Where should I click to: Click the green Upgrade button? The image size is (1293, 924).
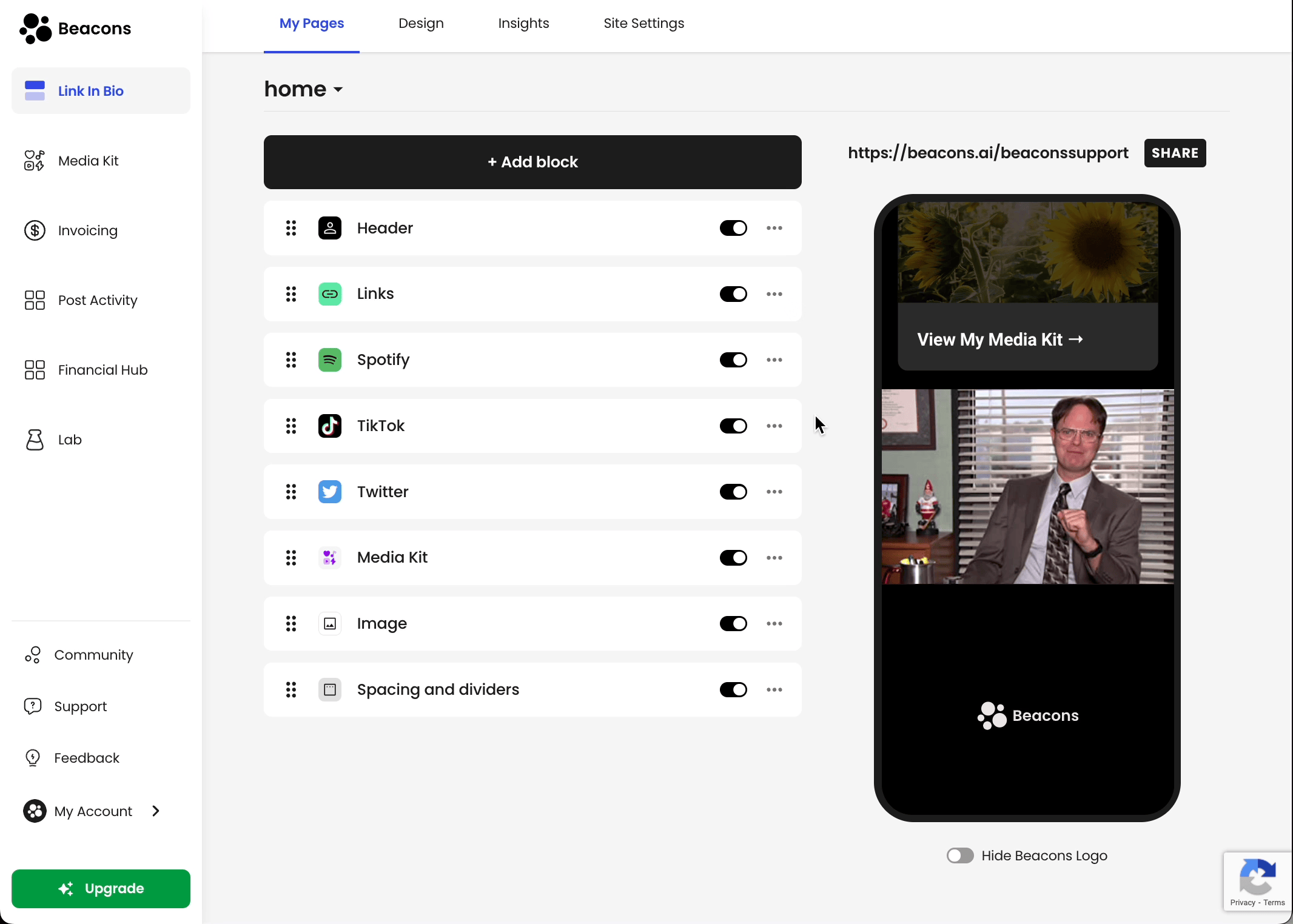(x=101, y=888)
